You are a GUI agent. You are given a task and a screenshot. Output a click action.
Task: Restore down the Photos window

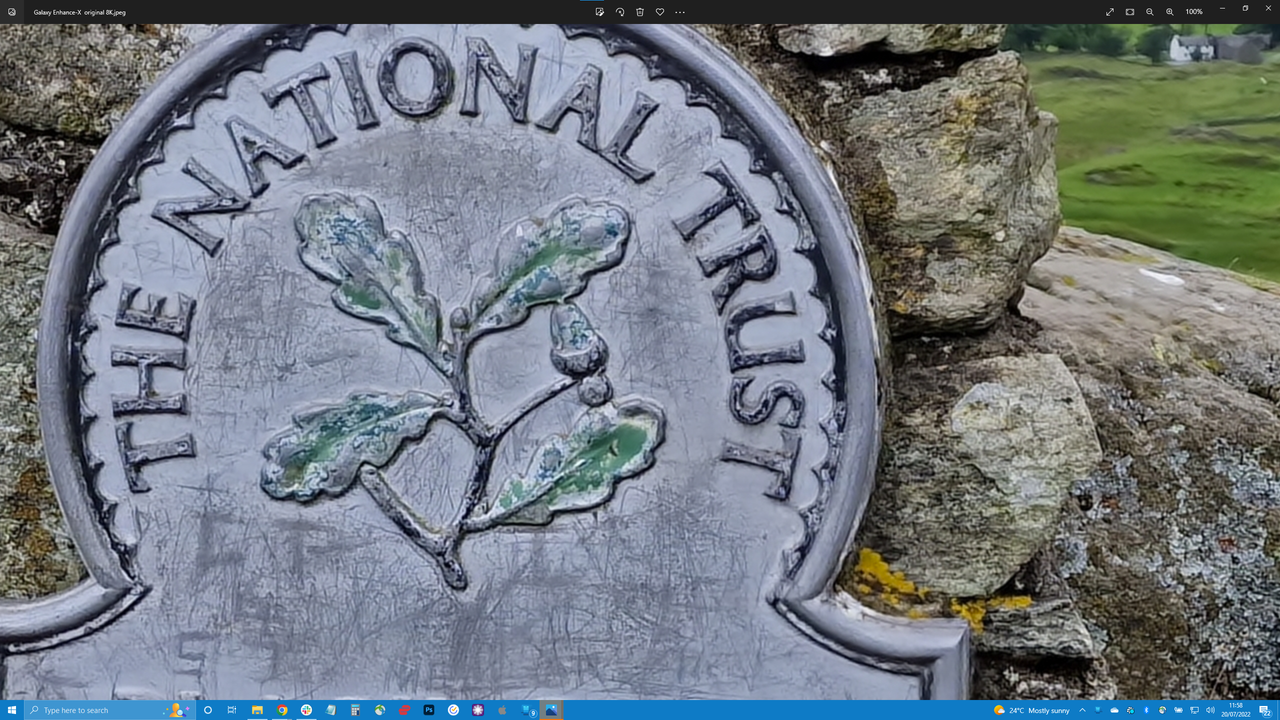[1245, 10]
